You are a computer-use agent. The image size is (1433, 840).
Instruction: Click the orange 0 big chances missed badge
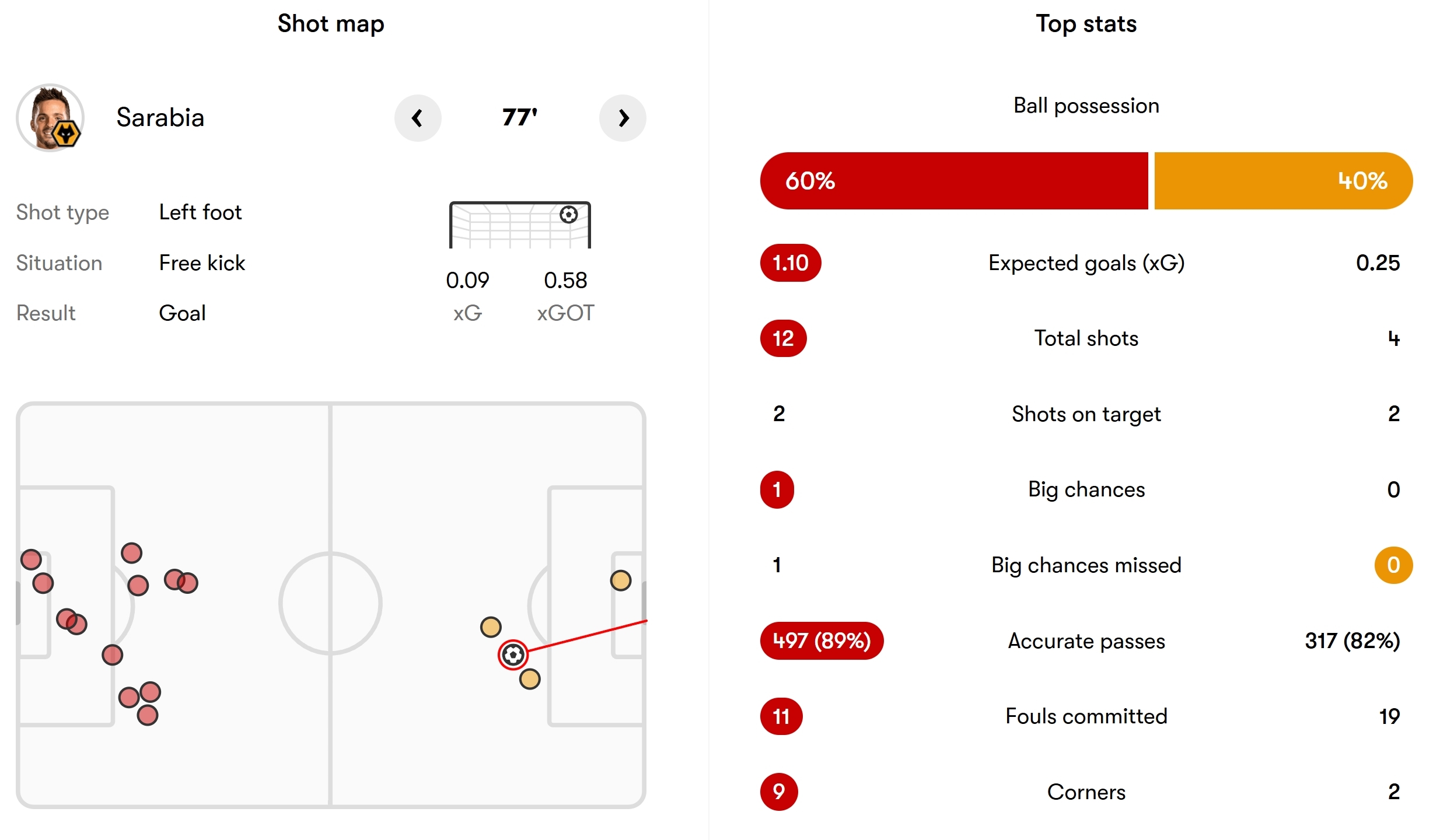[x=1393, y=565]
